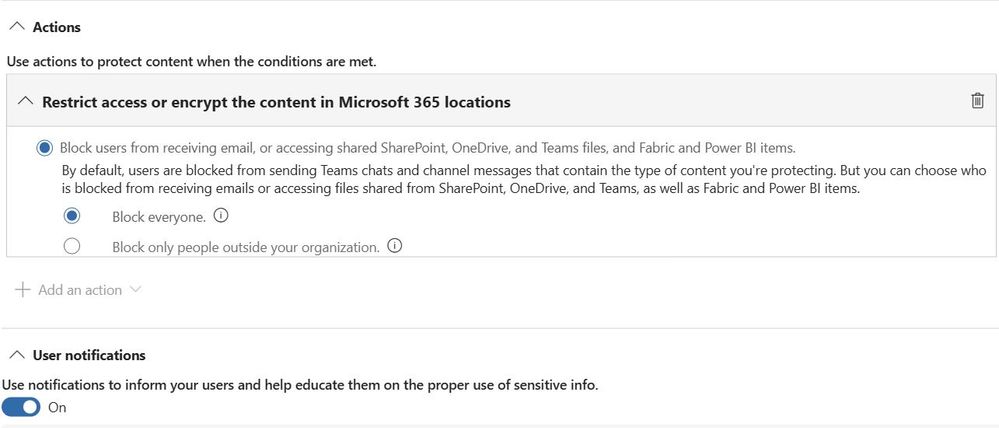The width and height of the screenshot is (999, 428).
Task: Click Restrict access or encrypt the content heading
Action: [x=276, y=102]
